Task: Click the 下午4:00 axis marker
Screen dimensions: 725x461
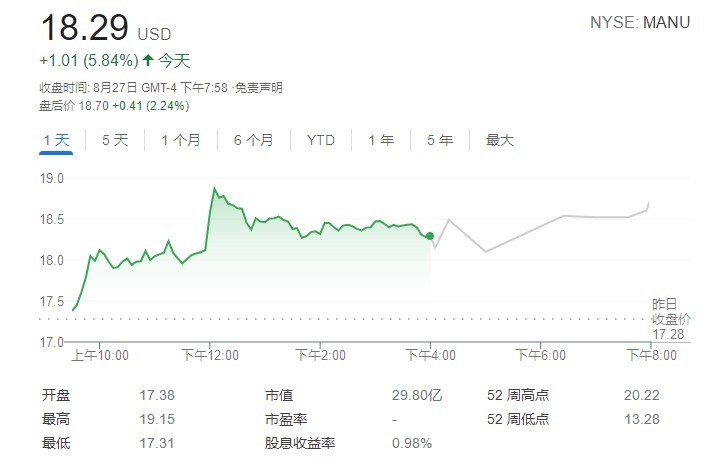Action: coord(430,355)
